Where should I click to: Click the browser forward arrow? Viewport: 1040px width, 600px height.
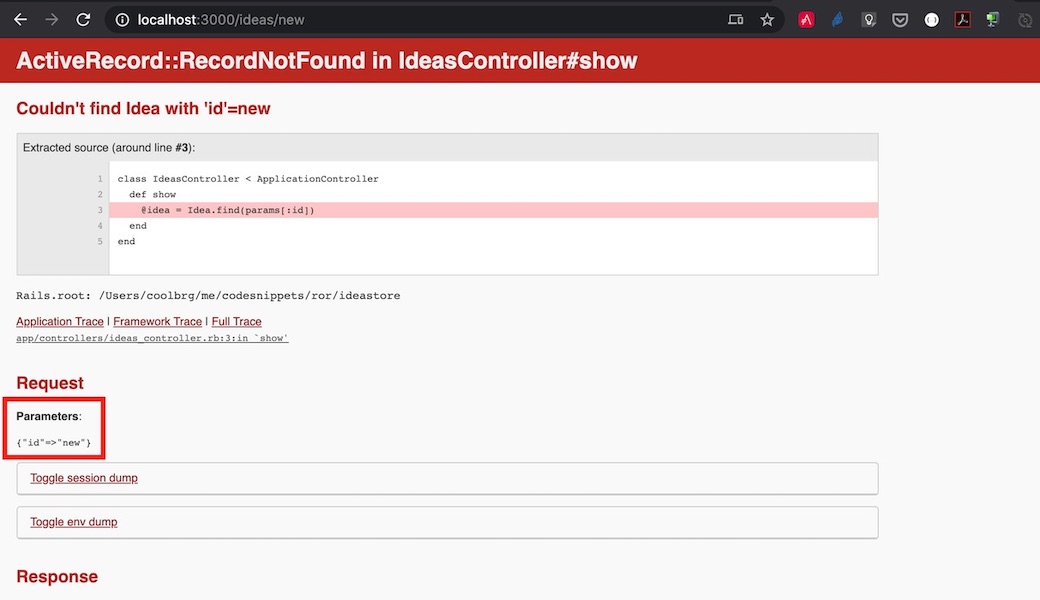point(52,19)
